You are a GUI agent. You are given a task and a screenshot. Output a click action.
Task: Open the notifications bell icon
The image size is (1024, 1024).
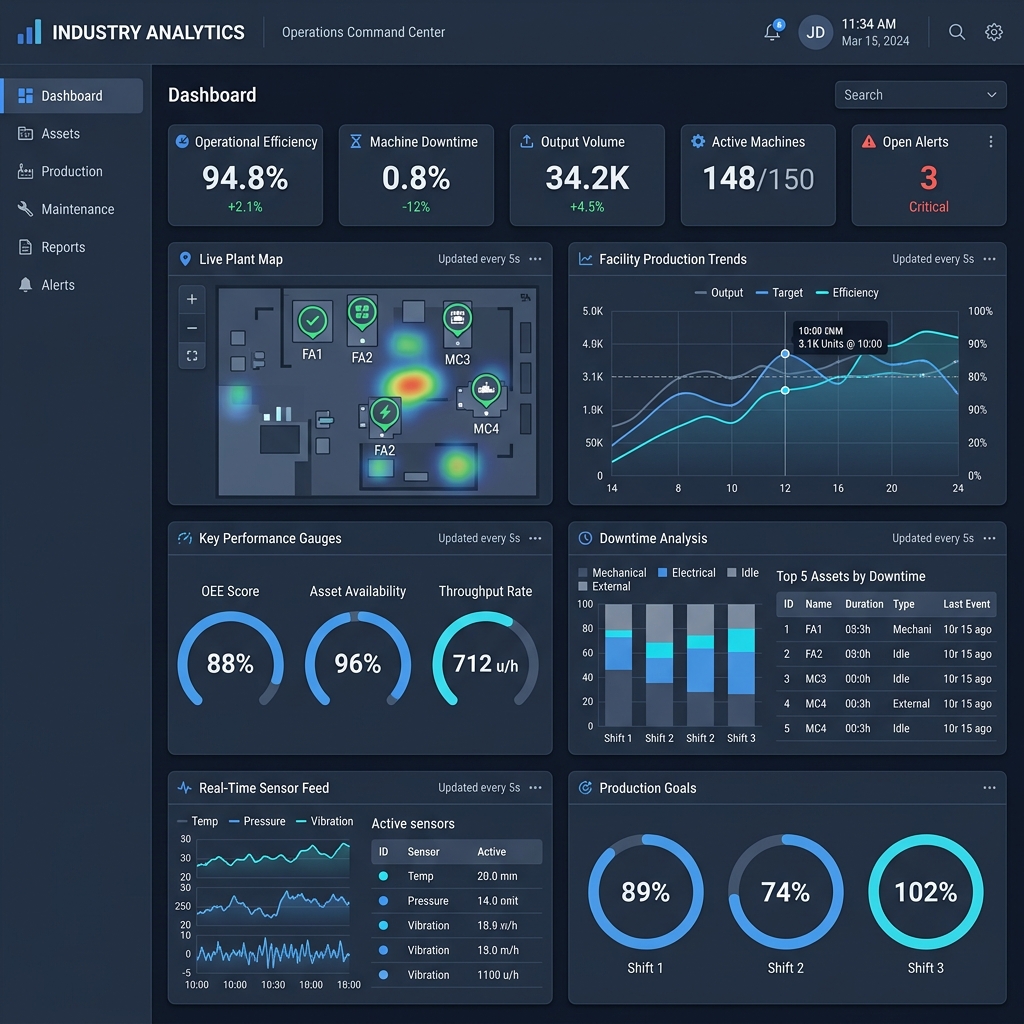coord(772,32)
